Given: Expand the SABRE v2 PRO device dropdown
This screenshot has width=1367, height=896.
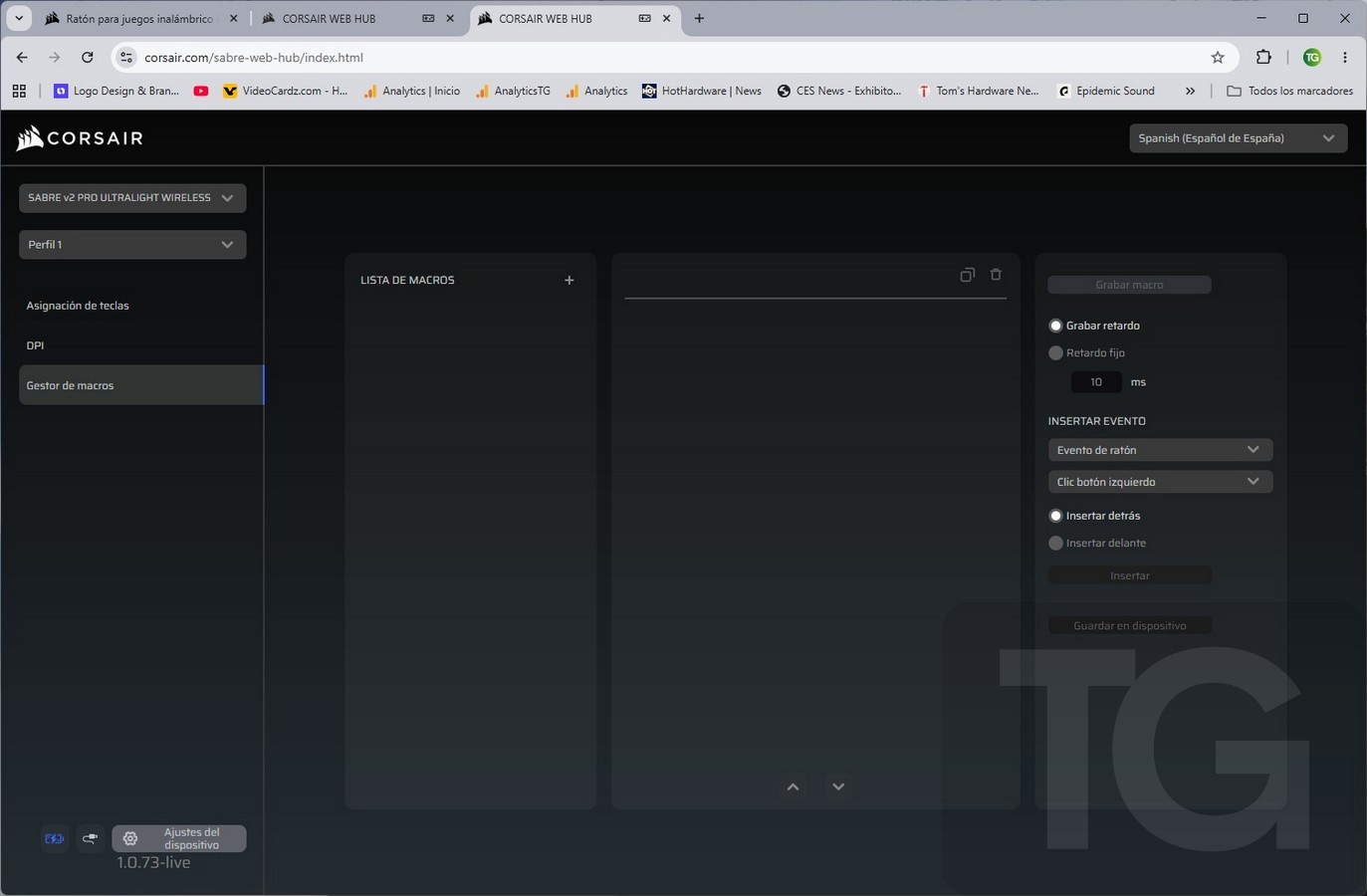Looking at the screenshot, I should coord(132,198).
